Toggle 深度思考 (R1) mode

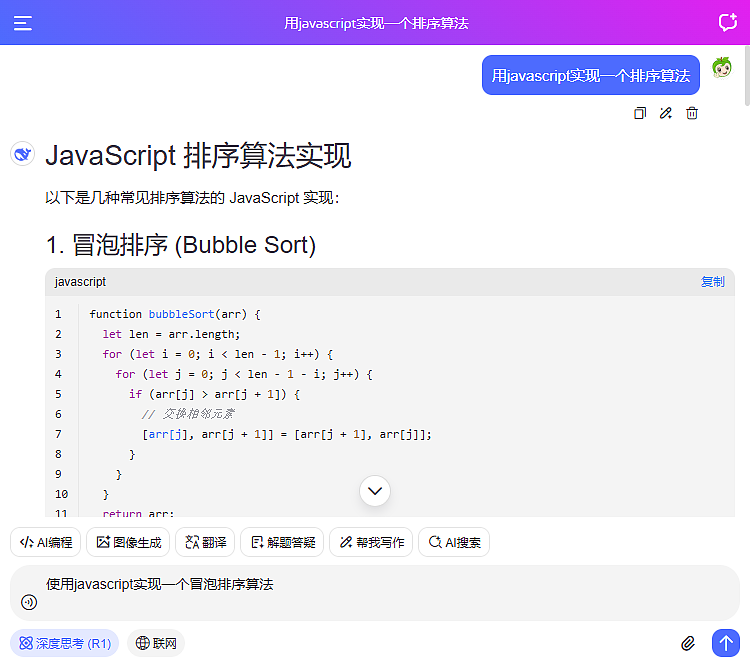(x=64, y=643)
